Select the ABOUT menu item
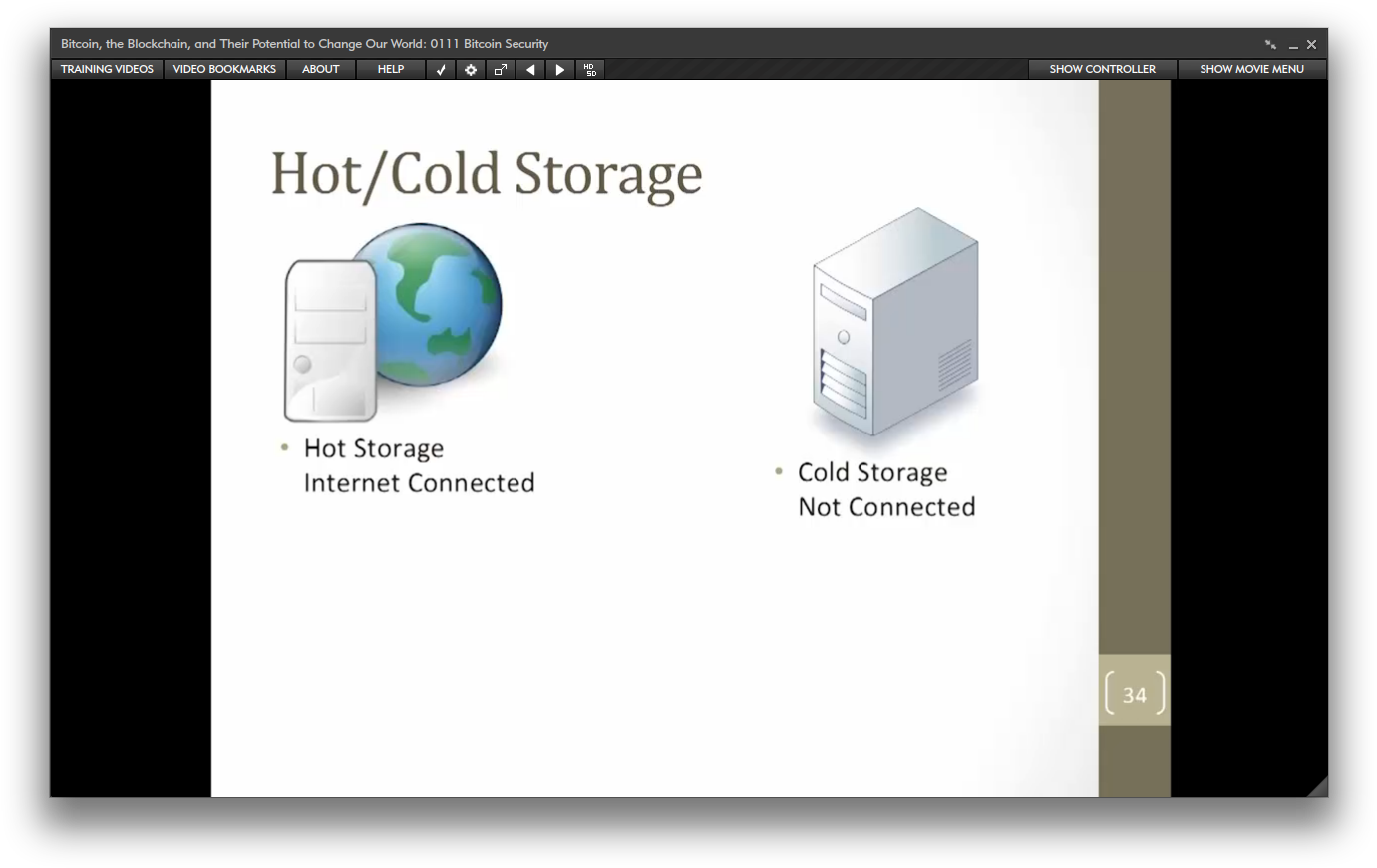The image size is (1377, 868). tap(320, 69)
